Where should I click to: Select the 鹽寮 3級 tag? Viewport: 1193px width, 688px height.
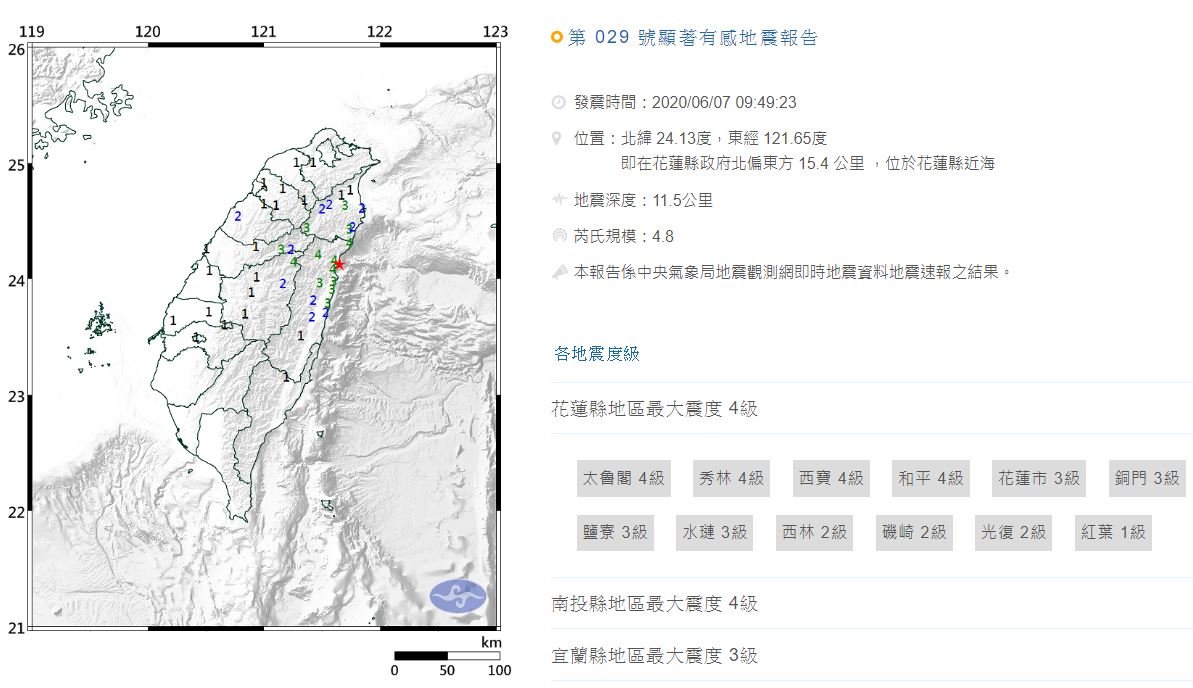[x=615, y=532]
